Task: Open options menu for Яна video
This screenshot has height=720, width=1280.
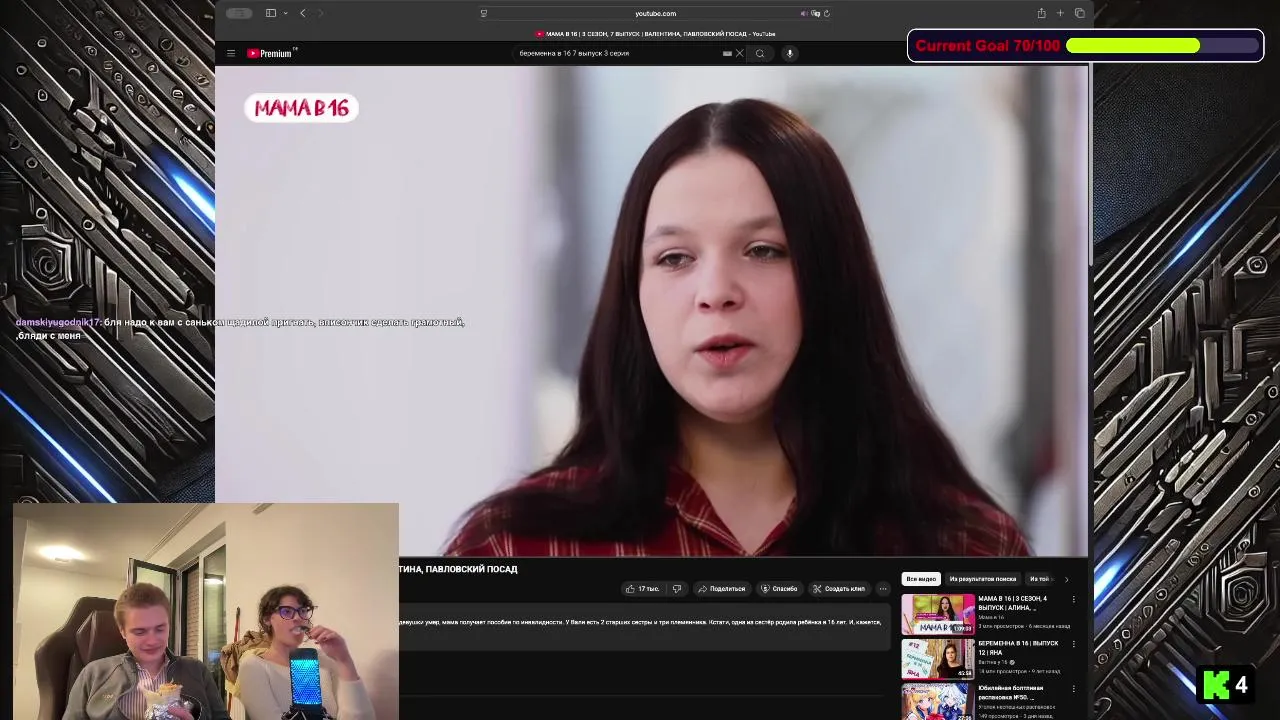Action: click(x=1074, y=644)
